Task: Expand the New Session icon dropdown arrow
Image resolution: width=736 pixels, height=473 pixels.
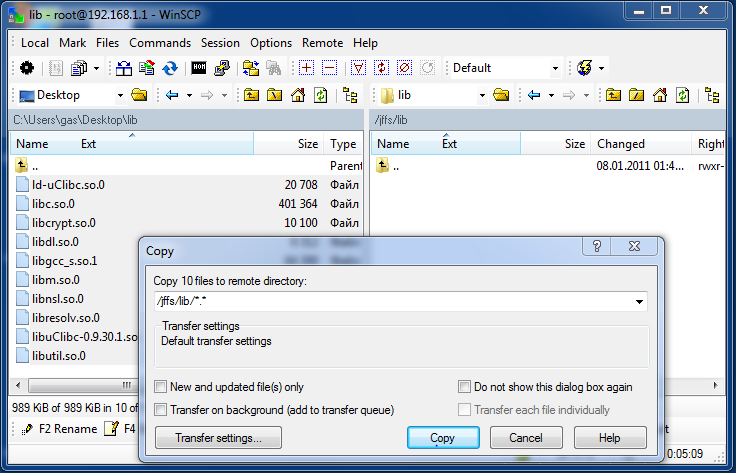Action: pyautogui.click(x=601, y=68)
